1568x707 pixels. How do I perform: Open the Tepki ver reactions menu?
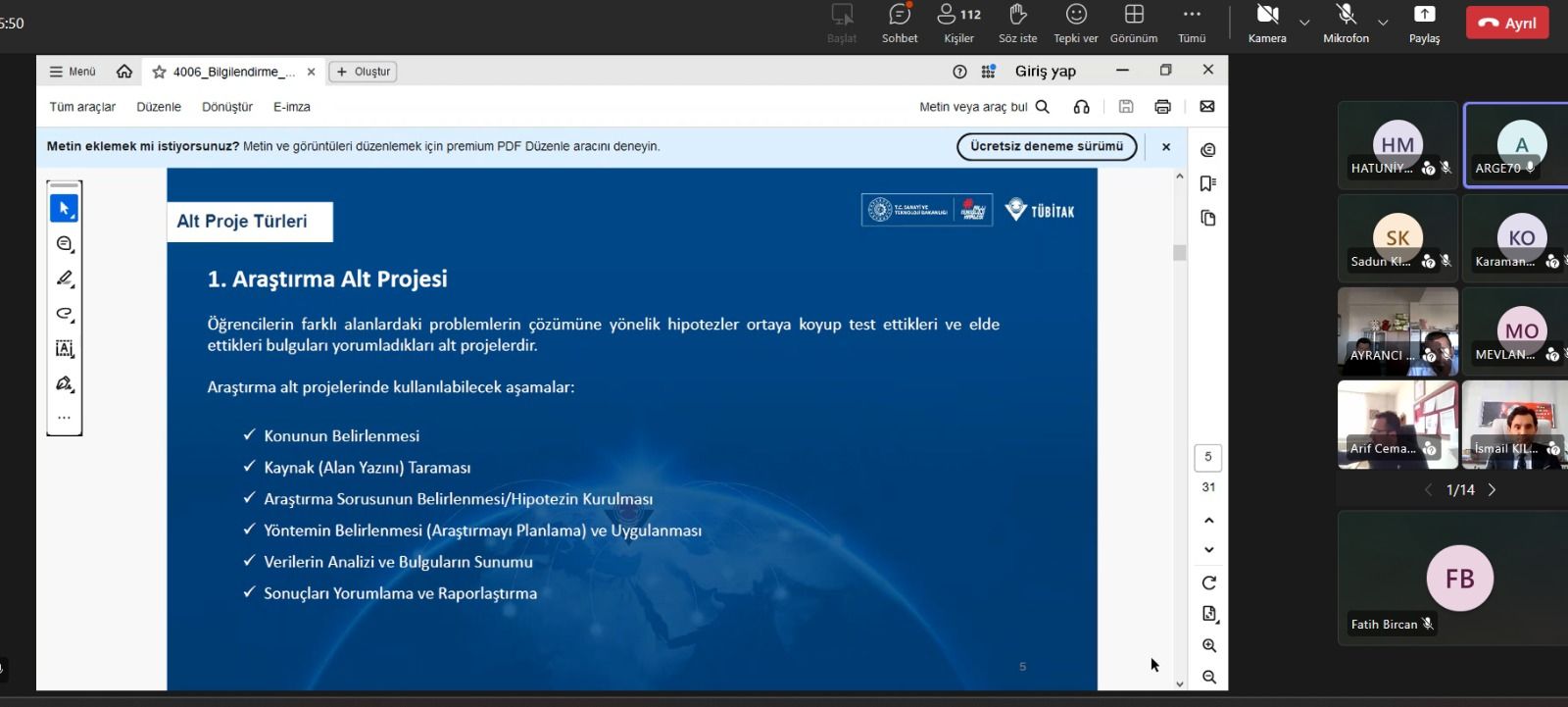pyautogui.click(x=1076, y=24)
